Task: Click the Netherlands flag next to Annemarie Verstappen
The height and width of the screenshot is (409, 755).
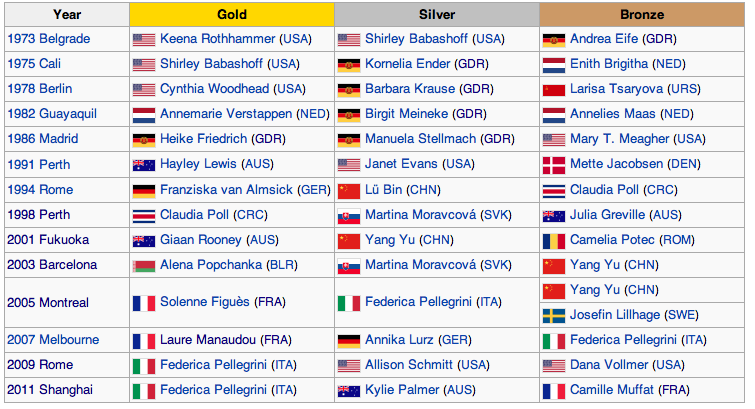Action: 144,115
